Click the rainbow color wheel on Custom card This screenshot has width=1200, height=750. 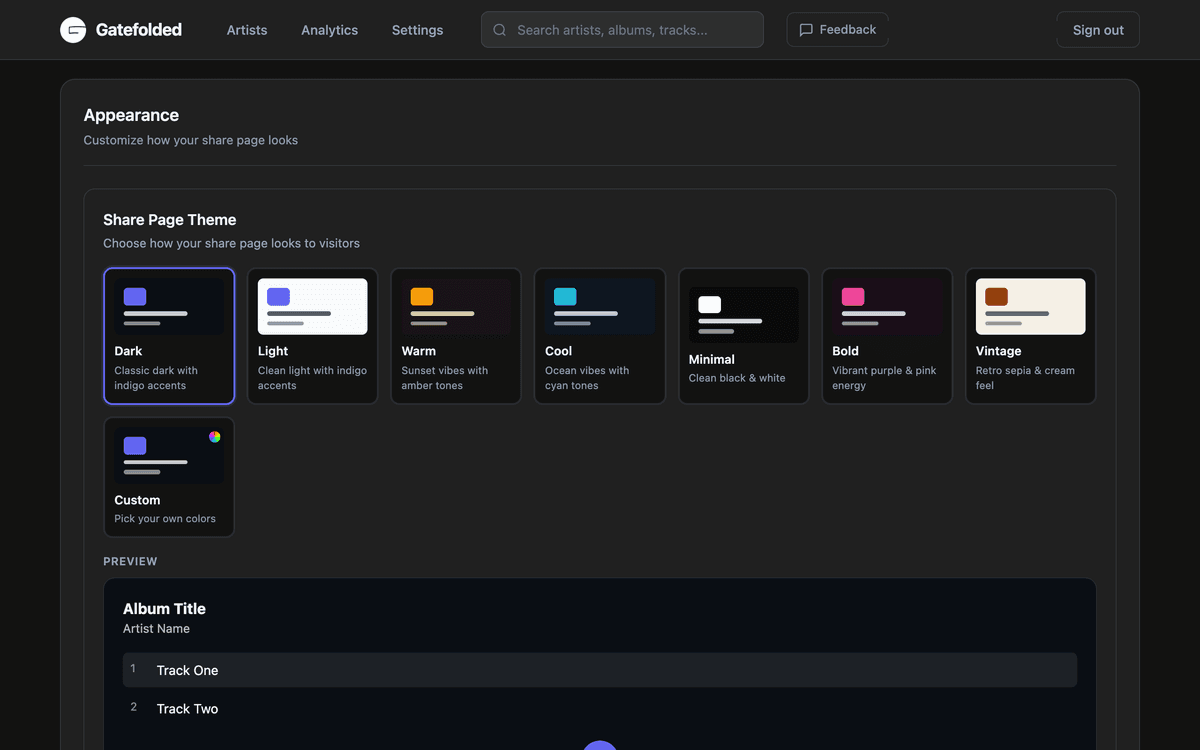point(215,437)
